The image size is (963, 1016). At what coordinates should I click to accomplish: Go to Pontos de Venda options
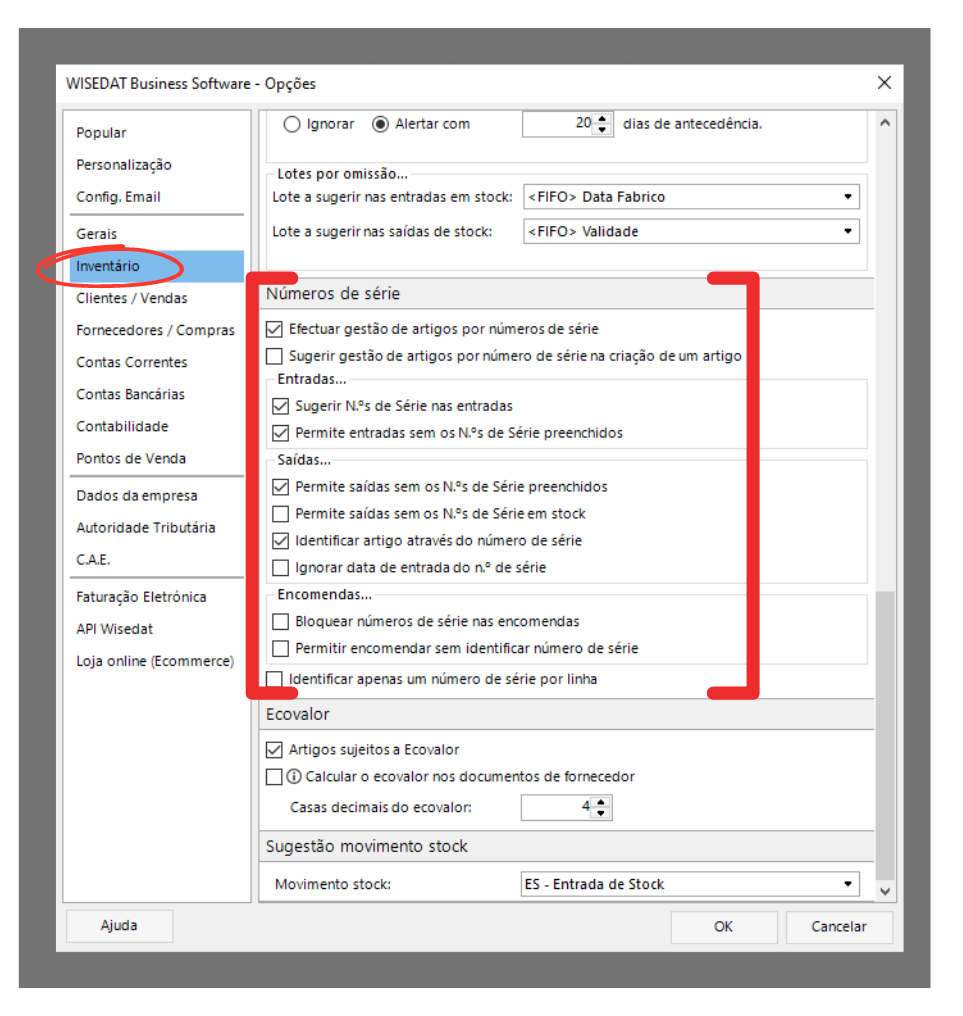(x=130, y=458)
